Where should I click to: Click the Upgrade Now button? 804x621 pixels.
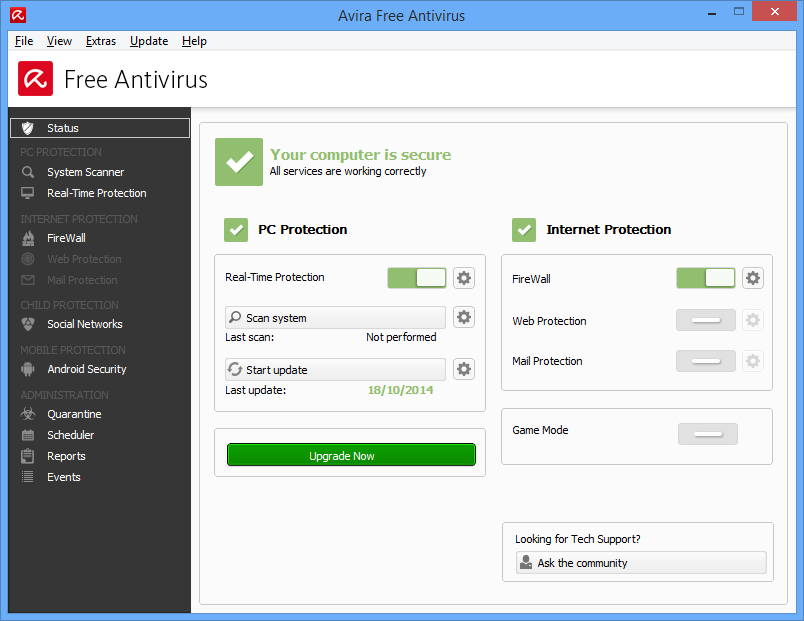[x=351, y=454]
